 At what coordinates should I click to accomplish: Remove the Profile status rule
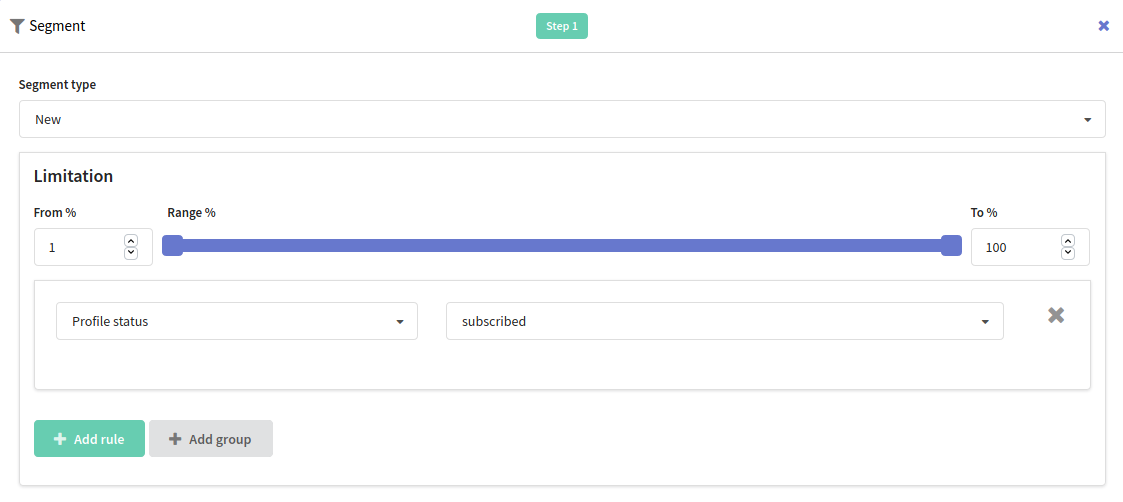click(x=1055, y=315)
